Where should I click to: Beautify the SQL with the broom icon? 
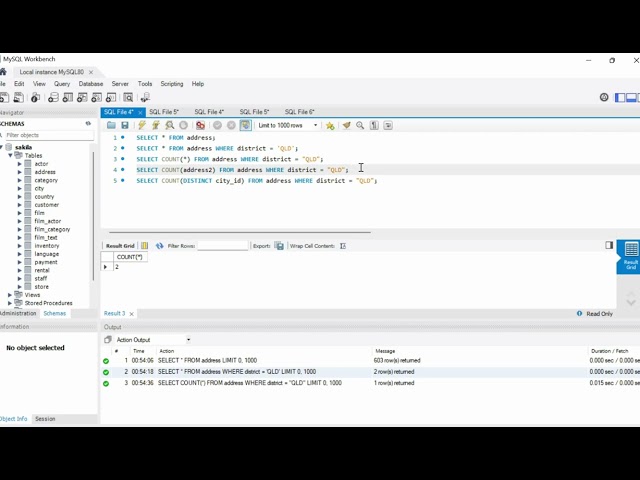click(x=347, y=125)
